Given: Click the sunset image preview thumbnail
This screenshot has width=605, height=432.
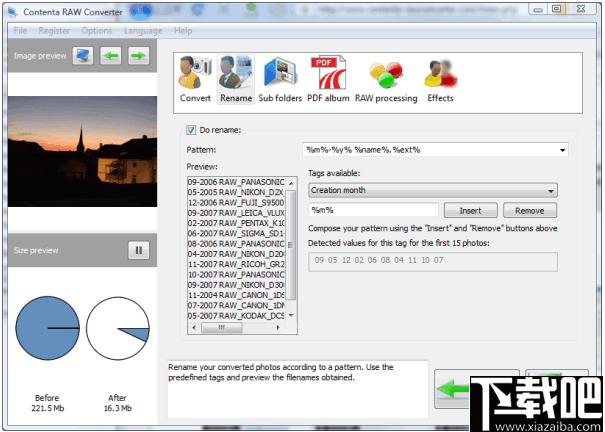Looking at the screenshot, I should tap(82, 151).
